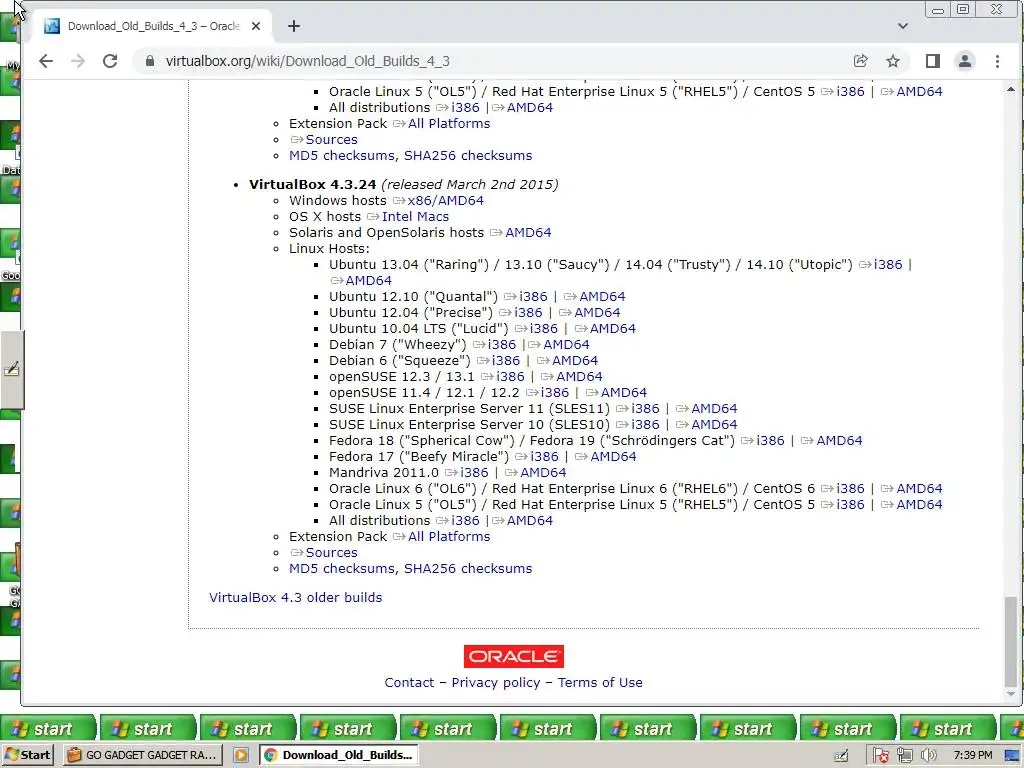1024x768 pixels.
Task: Download Ubuntu 10.04 LTS Lucid AMD64 package
Action: click(x=613, y=328)
